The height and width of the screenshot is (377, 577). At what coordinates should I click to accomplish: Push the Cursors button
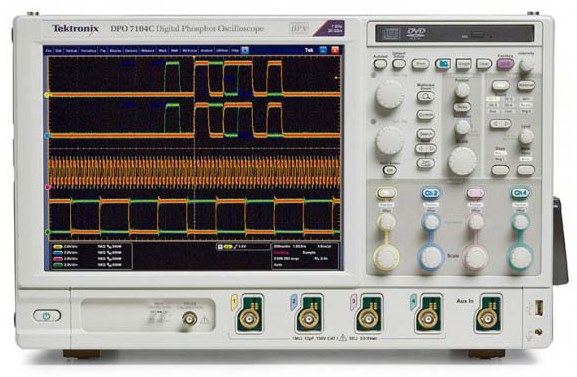click(425, 115)
